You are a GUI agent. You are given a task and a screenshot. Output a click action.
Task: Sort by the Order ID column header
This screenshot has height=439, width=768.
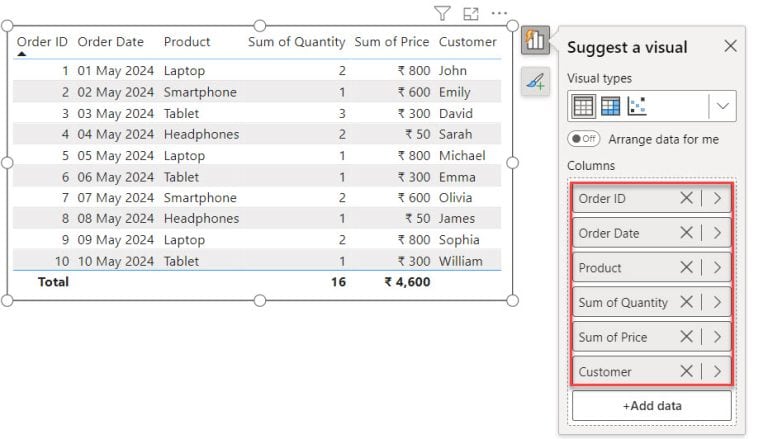point(42,42)
